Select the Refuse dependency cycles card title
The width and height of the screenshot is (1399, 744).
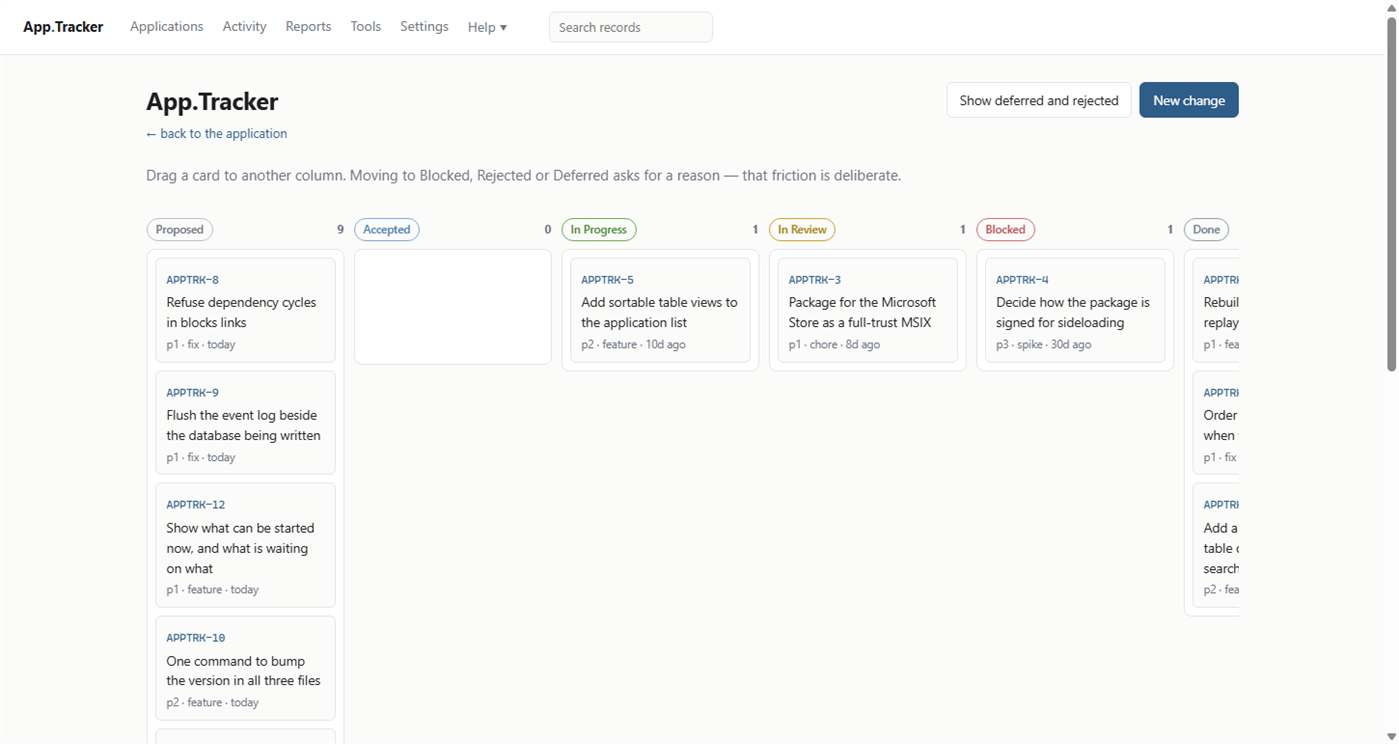241,312
